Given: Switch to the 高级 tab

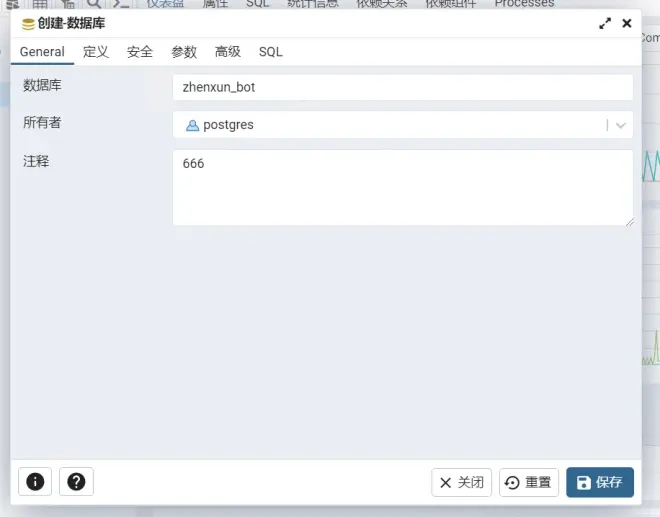Looking at the screenshot, I should click(228, 52).
